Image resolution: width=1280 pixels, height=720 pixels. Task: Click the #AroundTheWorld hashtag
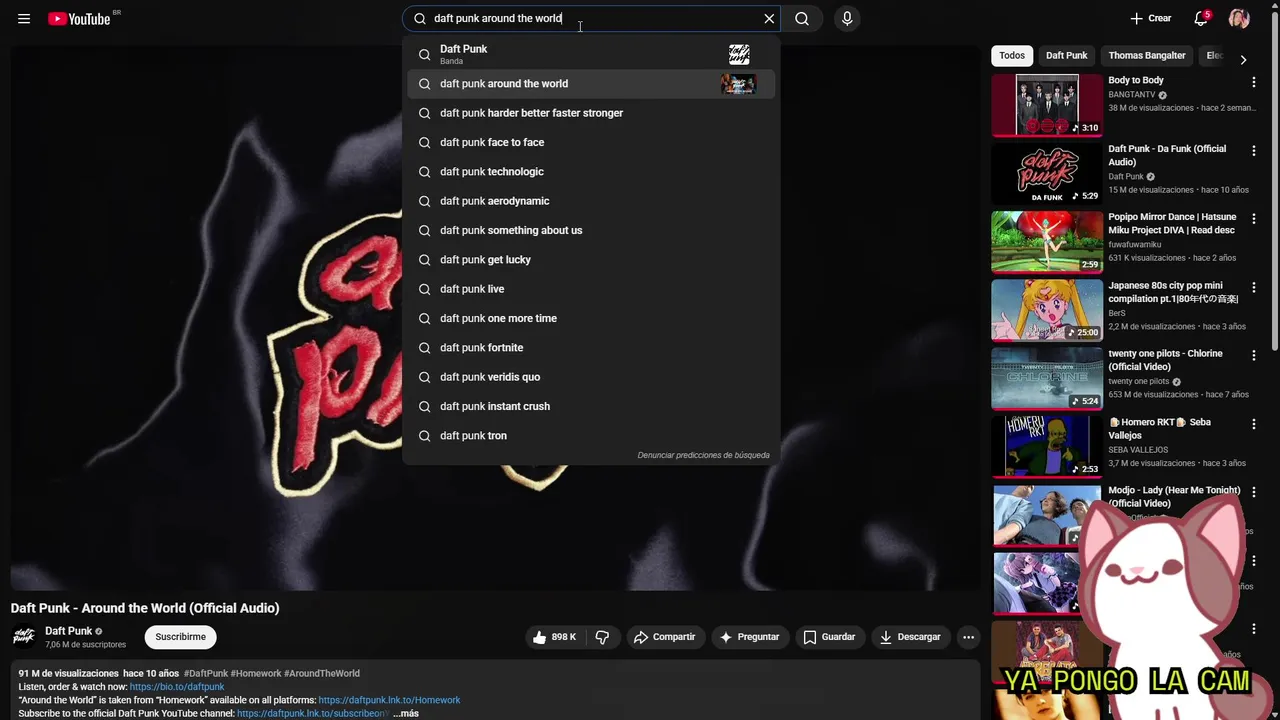[322, 673]
